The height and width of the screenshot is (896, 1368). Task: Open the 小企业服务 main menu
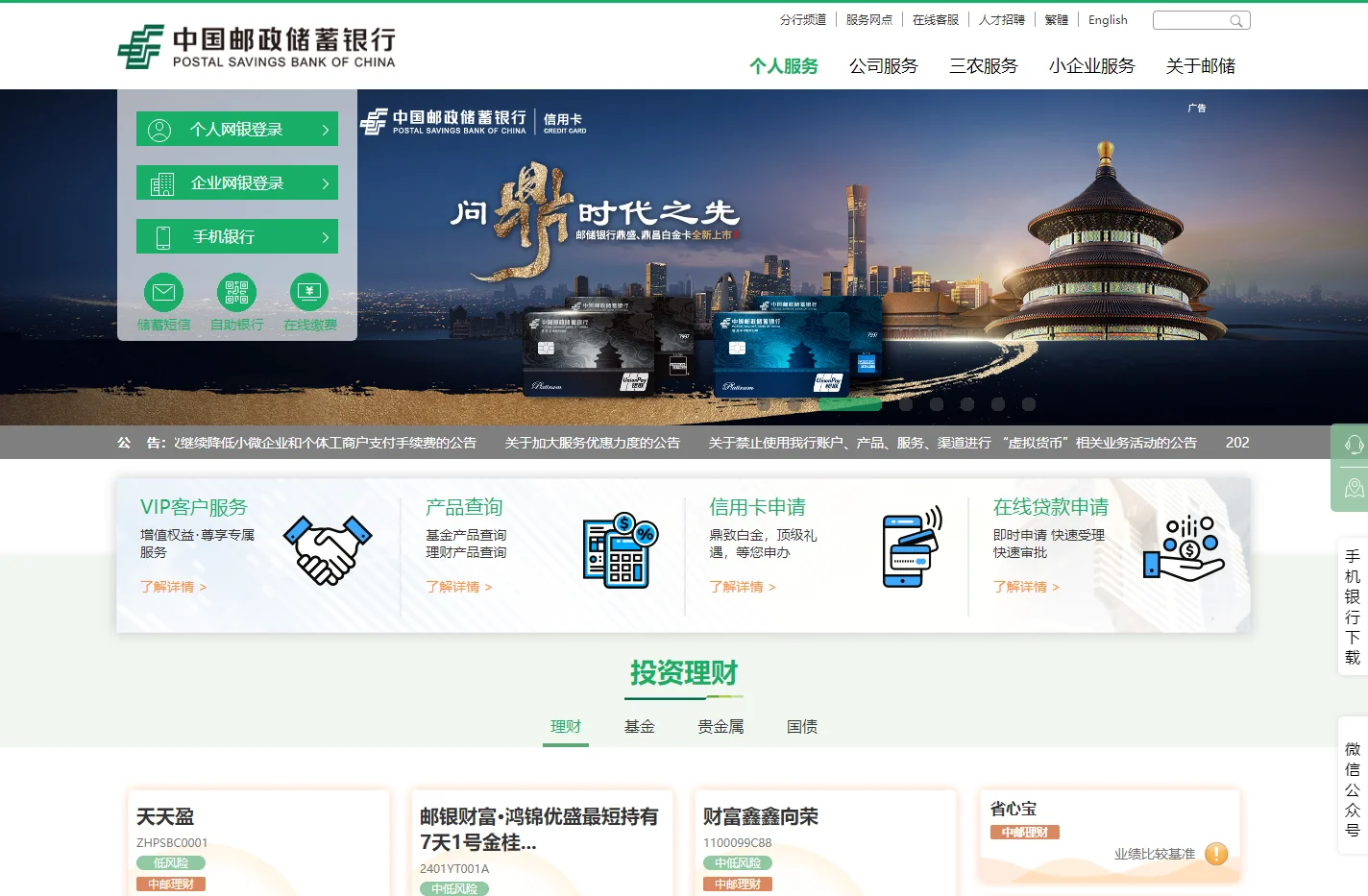pyautogui.click(x=1092, y=66)
